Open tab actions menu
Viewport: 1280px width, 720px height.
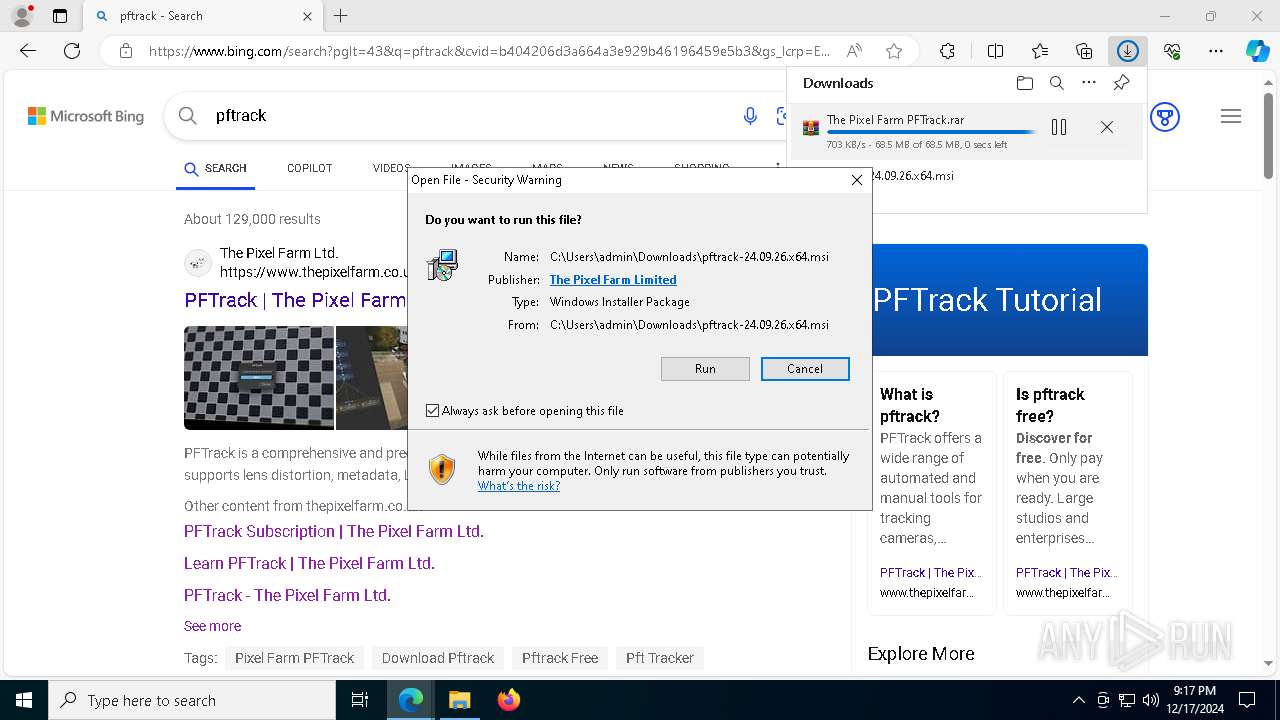tap(60, 16)
